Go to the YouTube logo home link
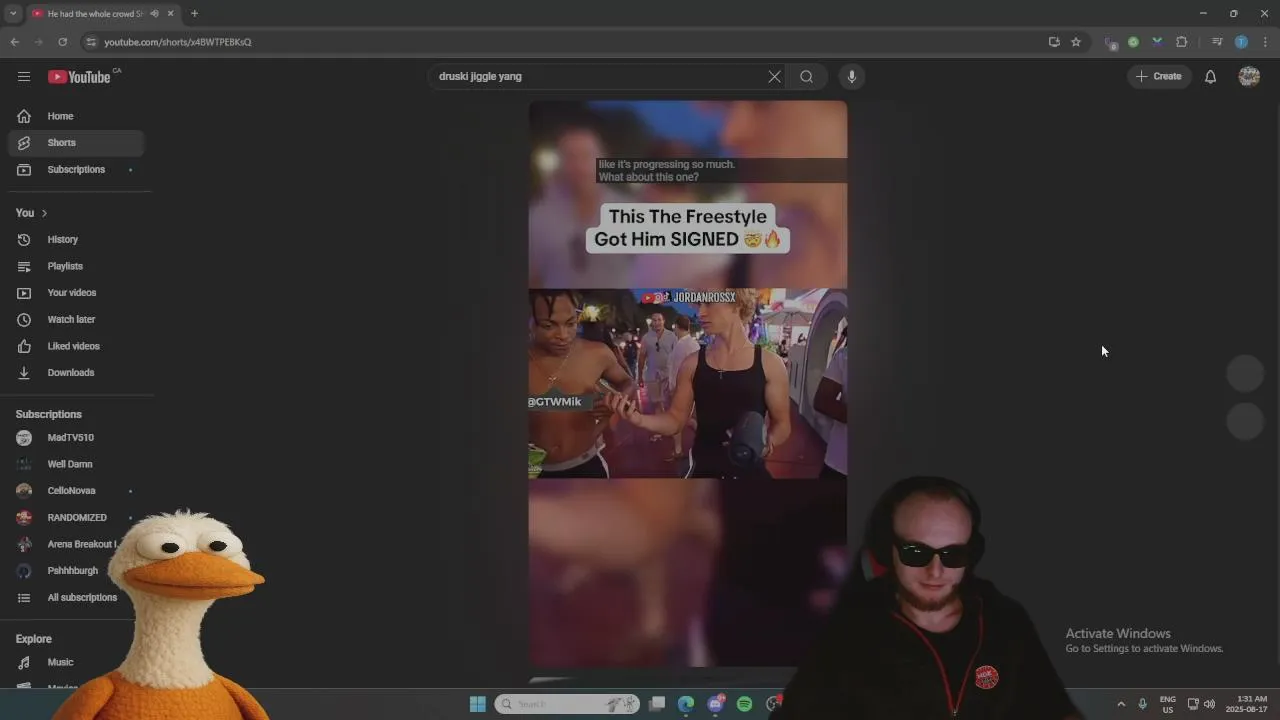 79,77
